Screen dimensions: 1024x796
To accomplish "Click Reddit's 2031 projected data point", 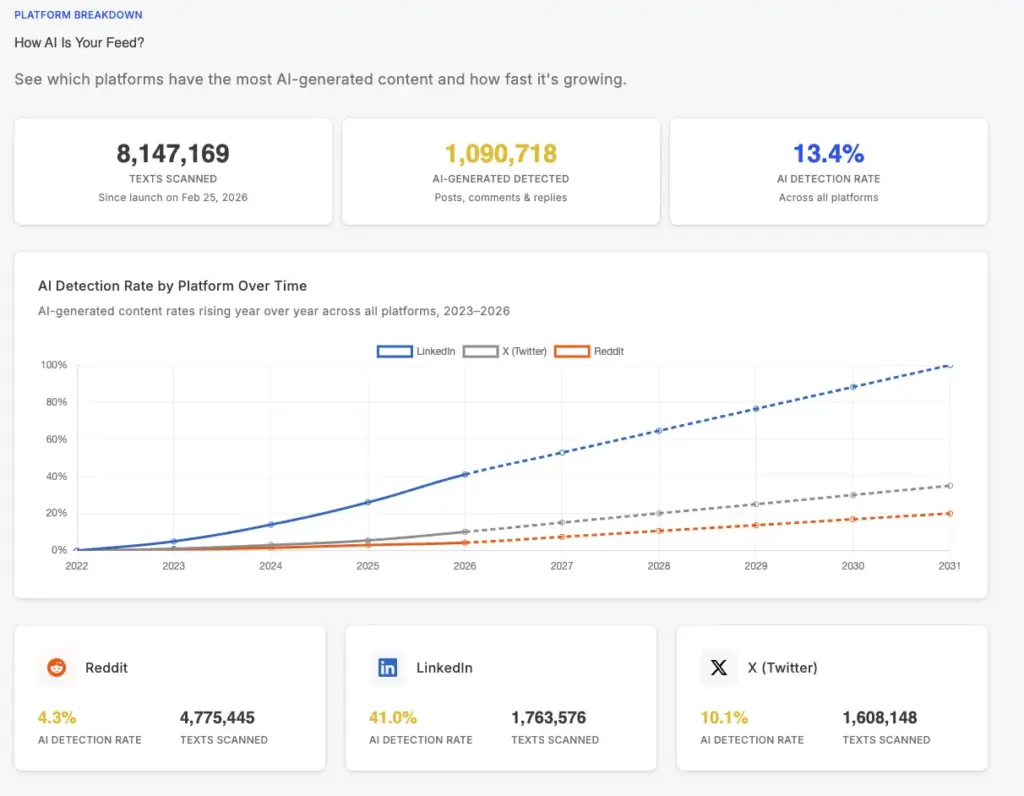I will [950, 513].
